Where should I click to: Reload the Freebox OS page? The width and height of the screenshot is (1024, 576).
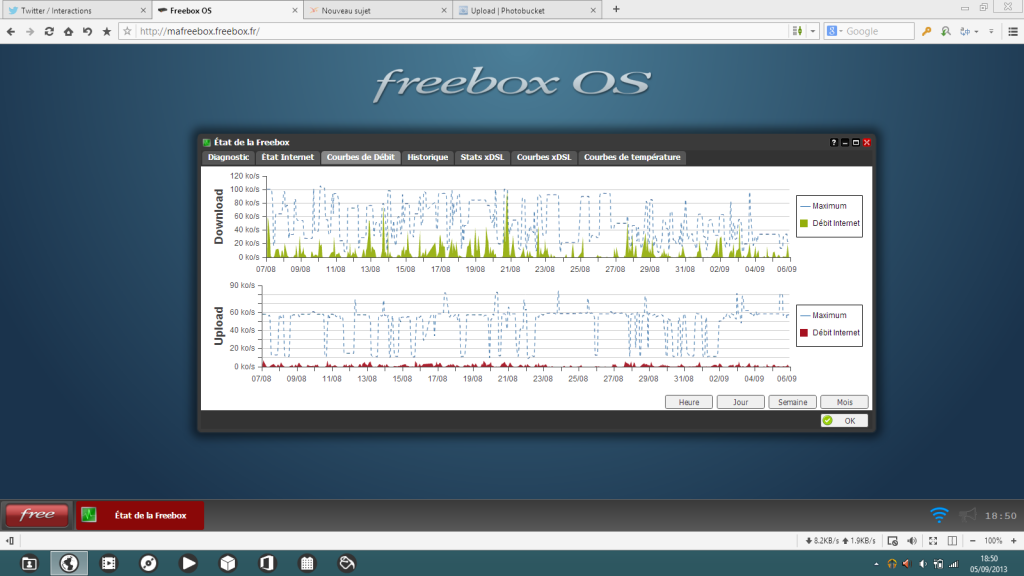[x=49, y=31]
